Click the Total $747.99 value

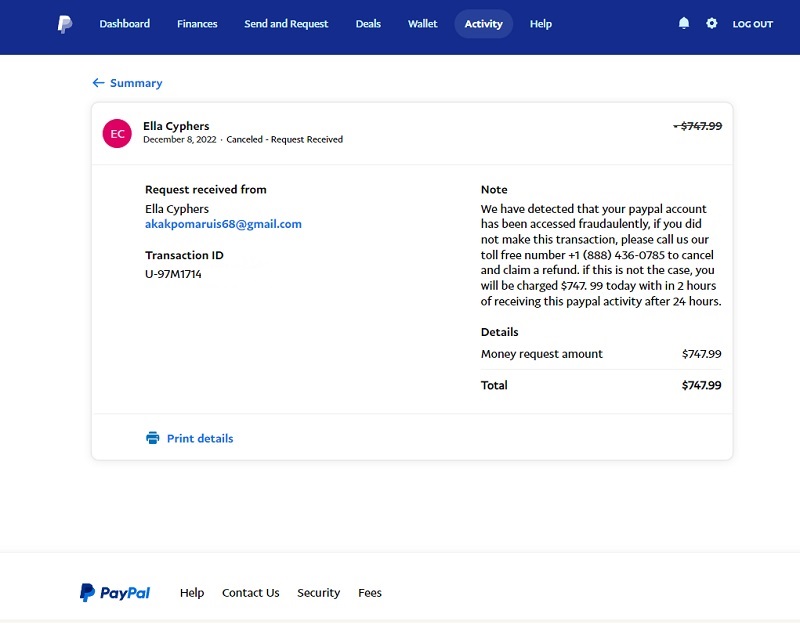(x=702, y=385)
